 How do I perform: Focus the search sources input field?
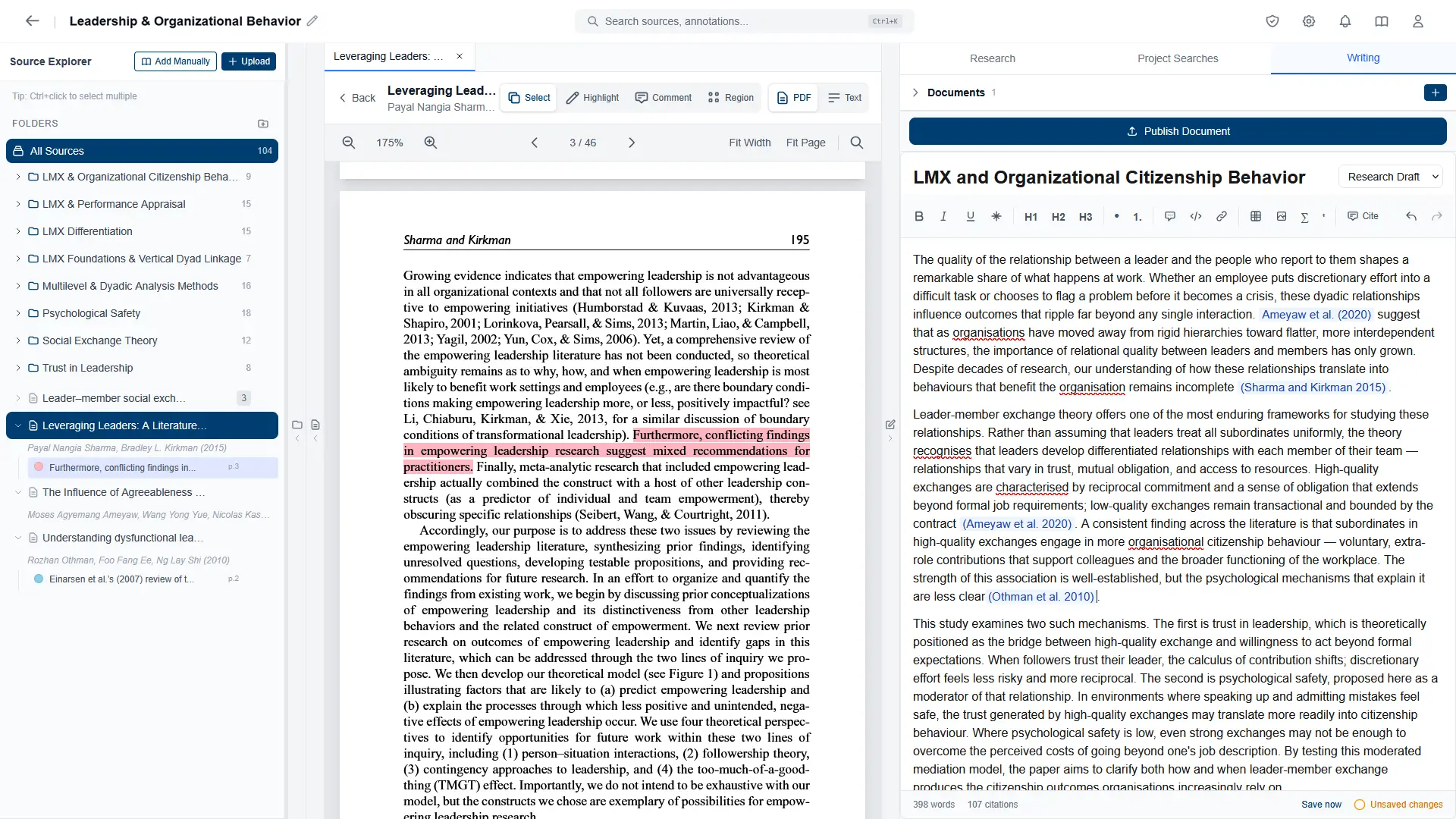(744, 21)
